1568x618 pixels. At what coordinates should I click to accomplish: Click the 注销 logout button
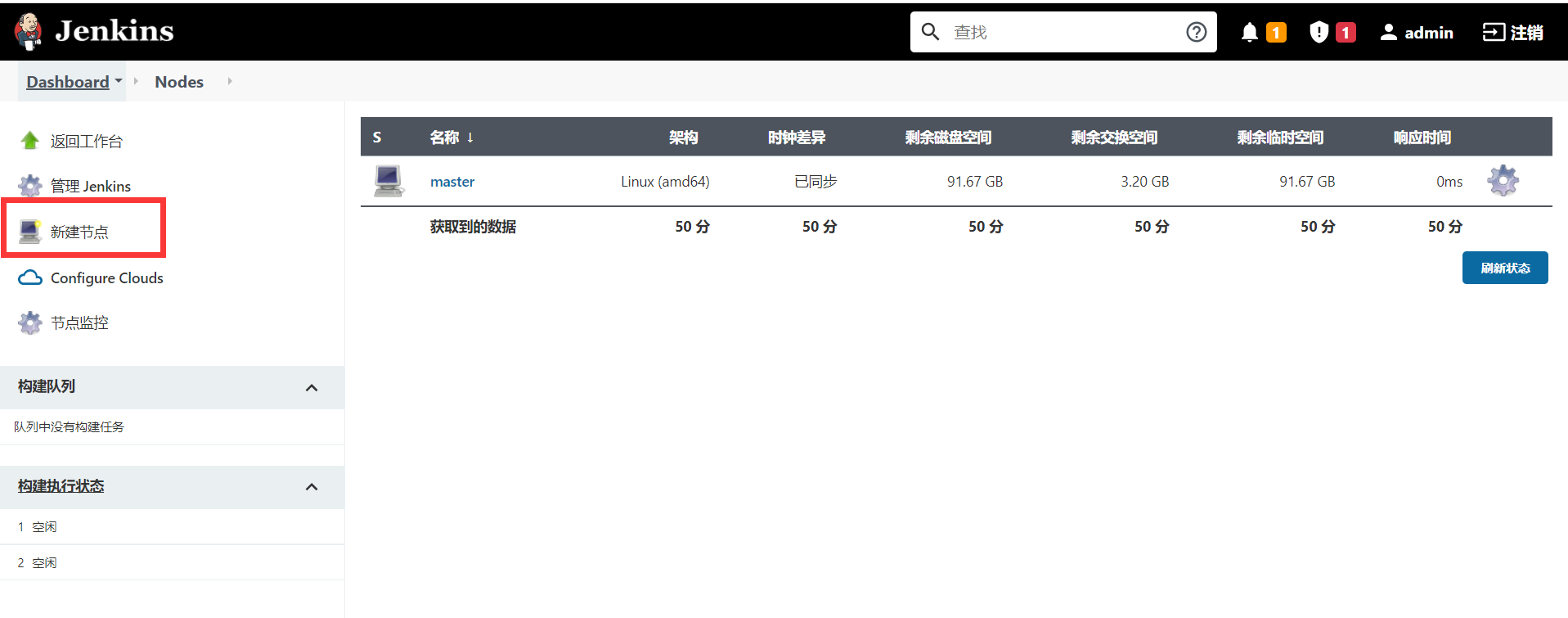tap(1513, 32)
